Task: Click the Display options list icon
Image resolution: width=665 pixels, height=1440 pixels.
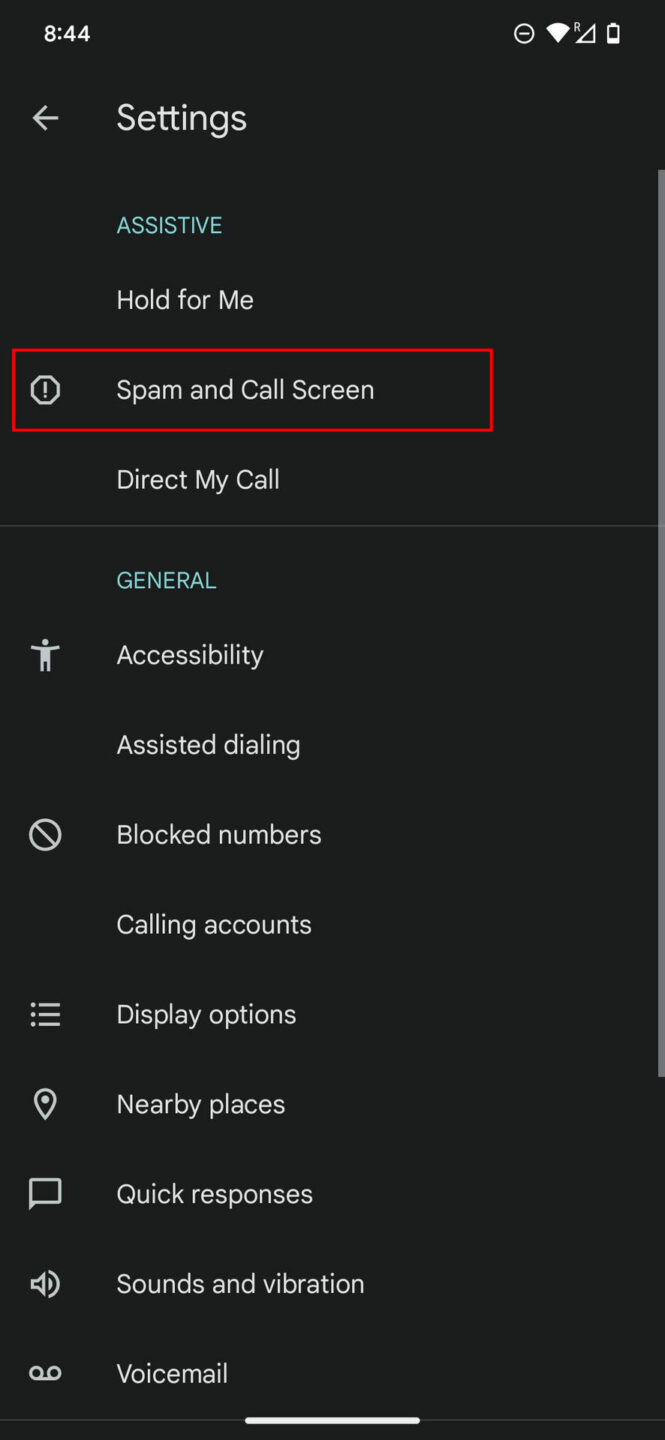Action: click(45, 1014)
